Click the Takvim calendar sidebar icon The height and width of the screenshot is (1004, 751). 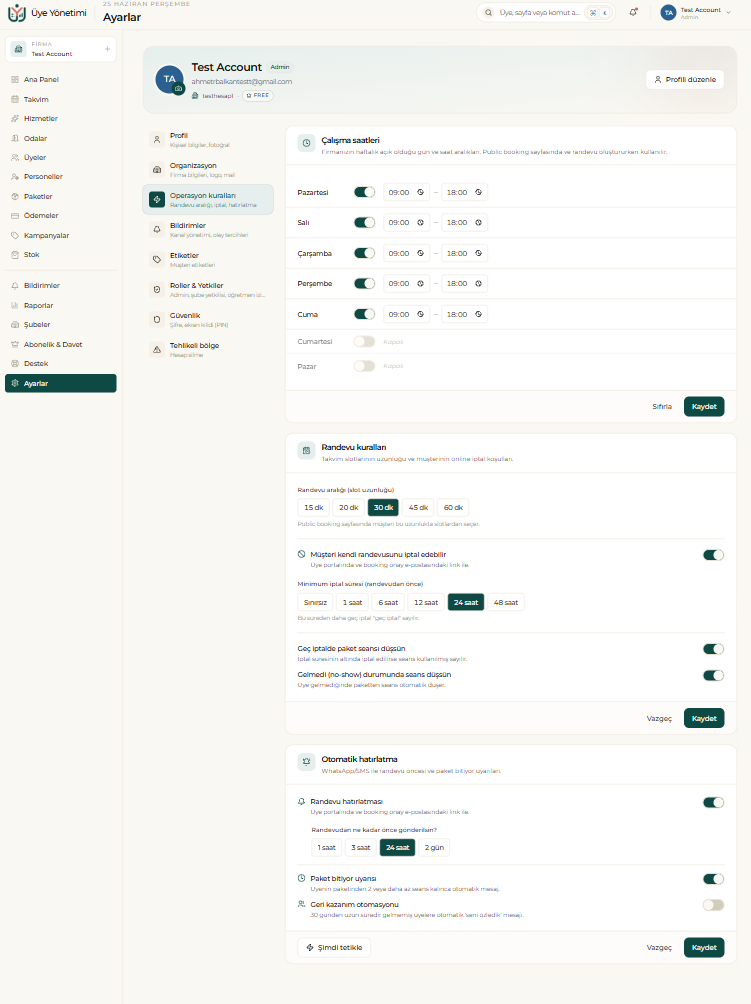point(15,99)
